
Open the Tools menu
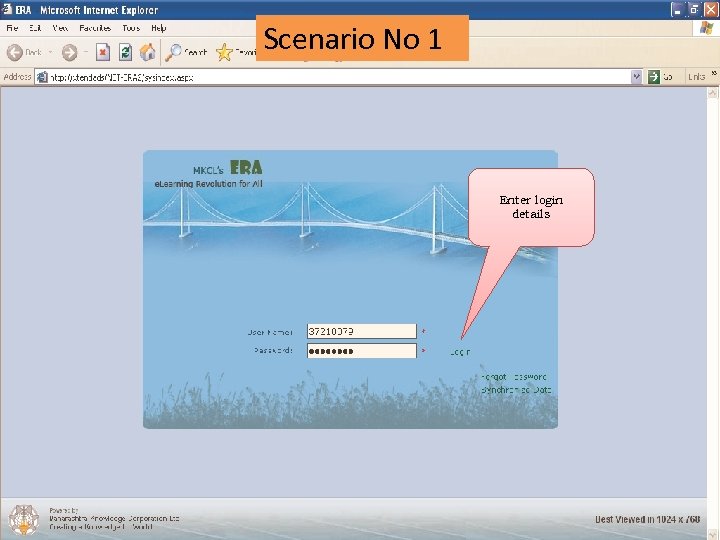(x=131, y=28)
